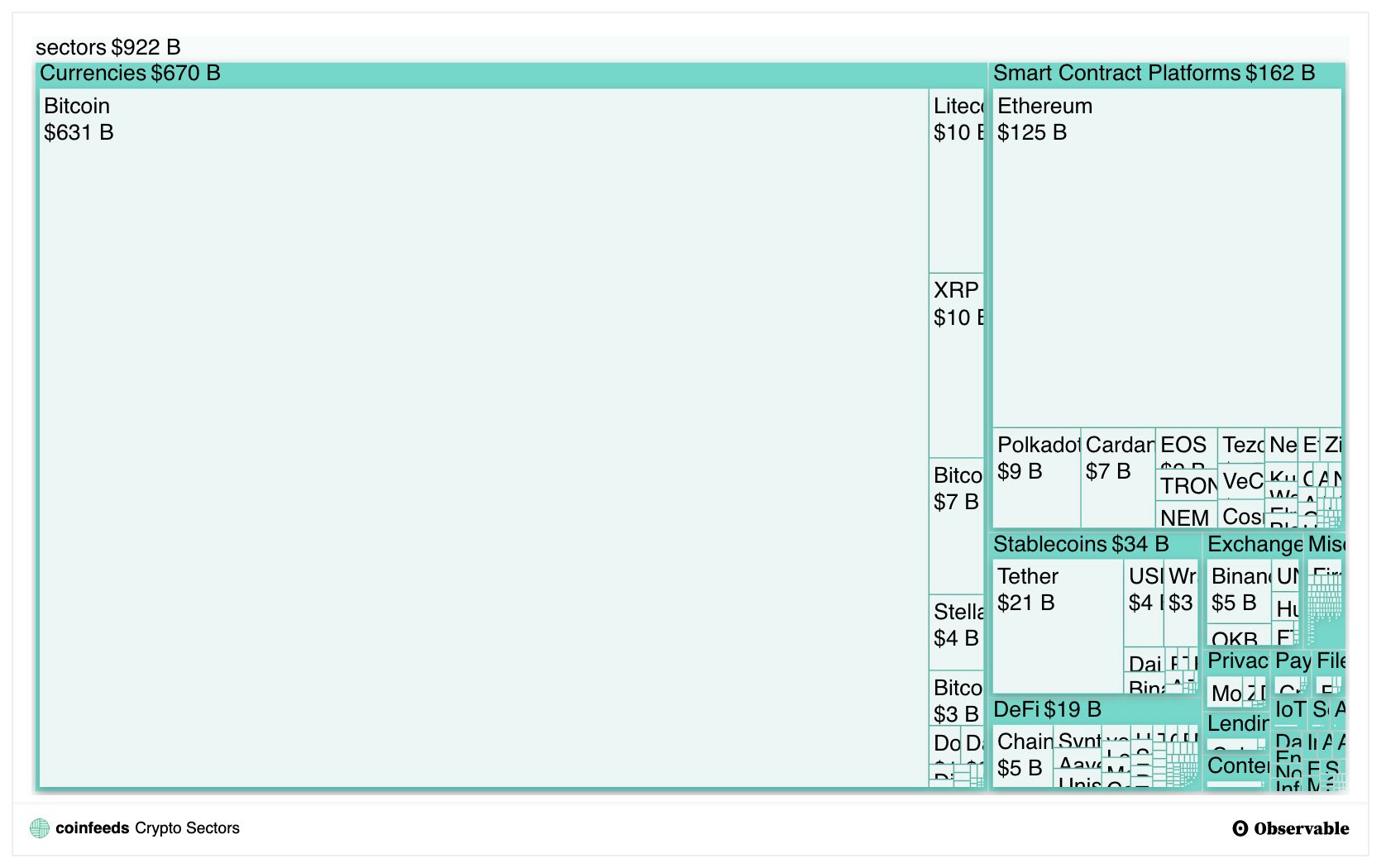Click the USD Coin $4 B cell
Screen dimensions: 1386x868
1145,603
